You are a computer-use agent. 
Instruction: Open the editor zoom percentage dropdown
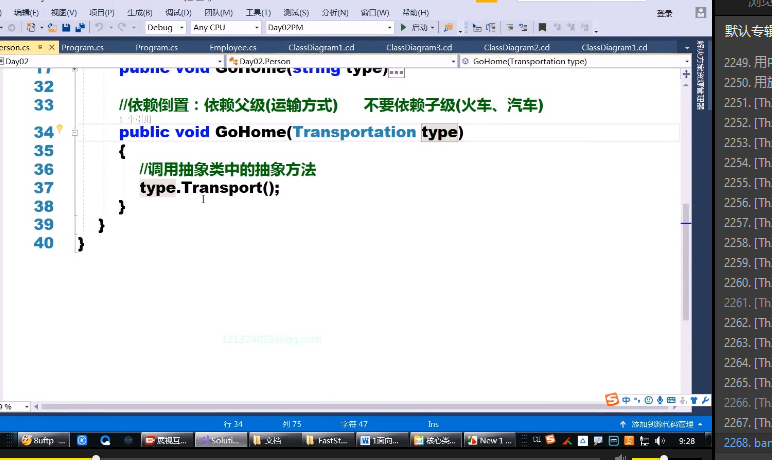27,407
